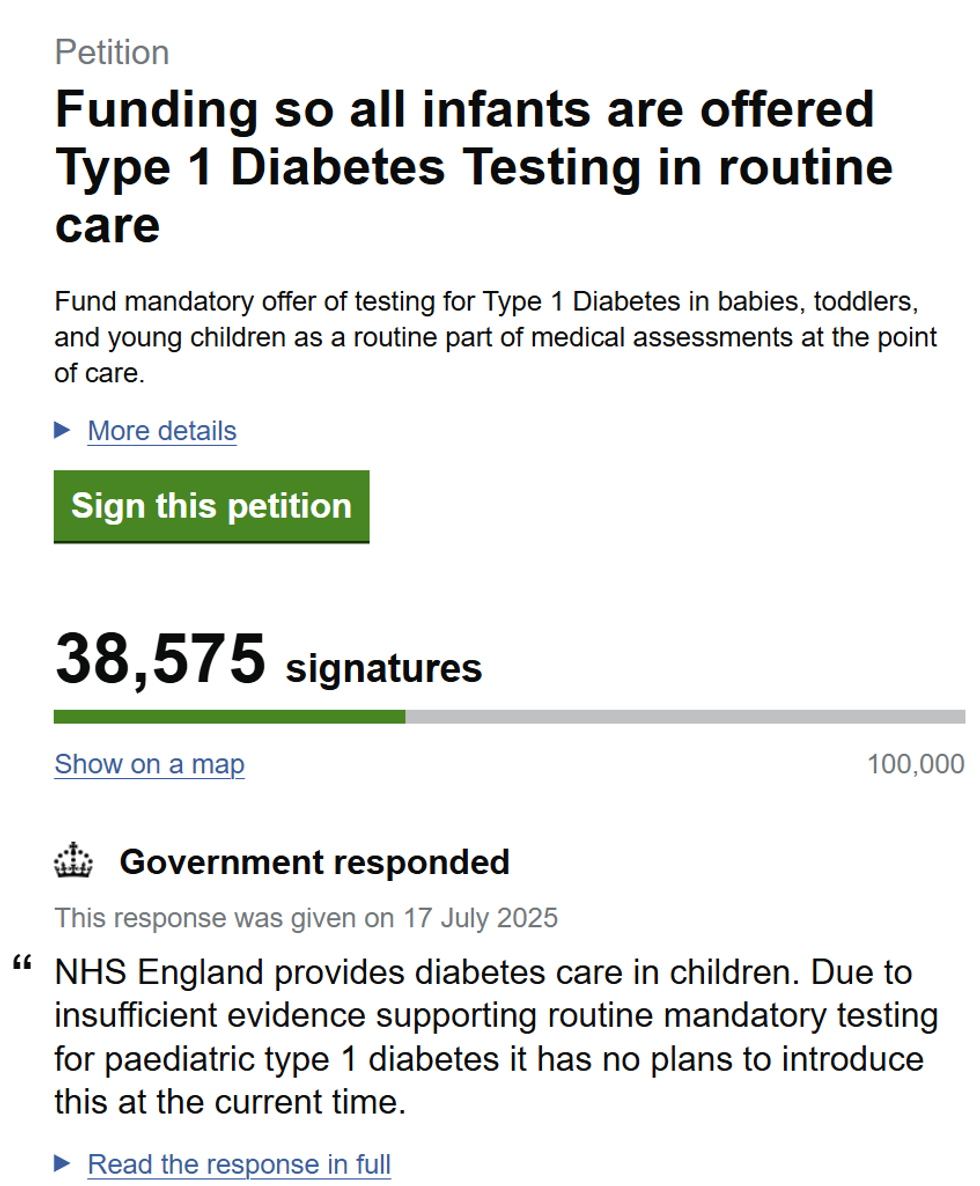Click the grey unfilled part of signature bar
Viewport: 980px width, 1186px height.
pyautogui.click(x=685, y=716)
